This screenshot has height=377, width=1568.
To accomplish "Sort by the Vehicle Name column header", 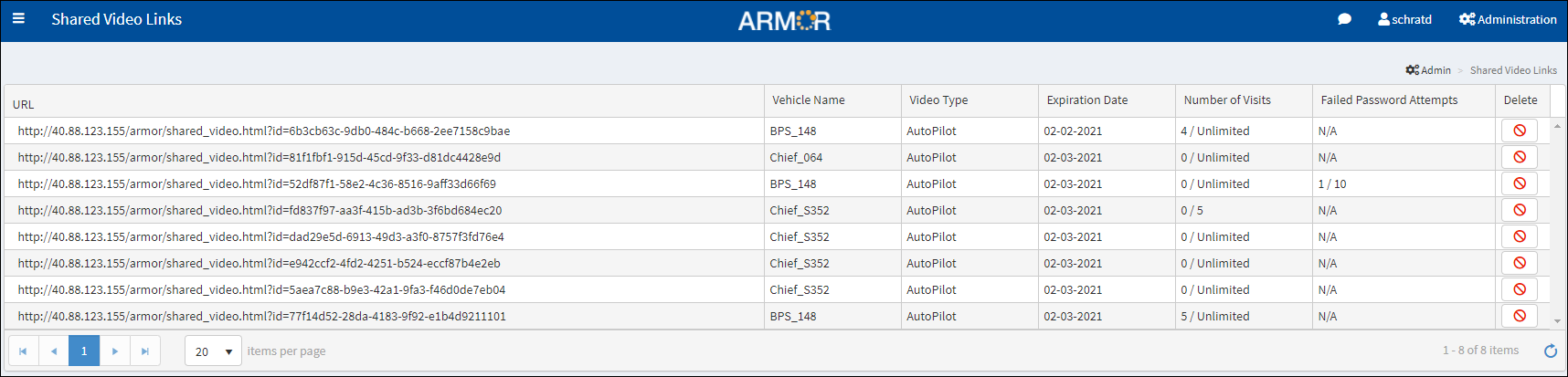I will (808, 100).
